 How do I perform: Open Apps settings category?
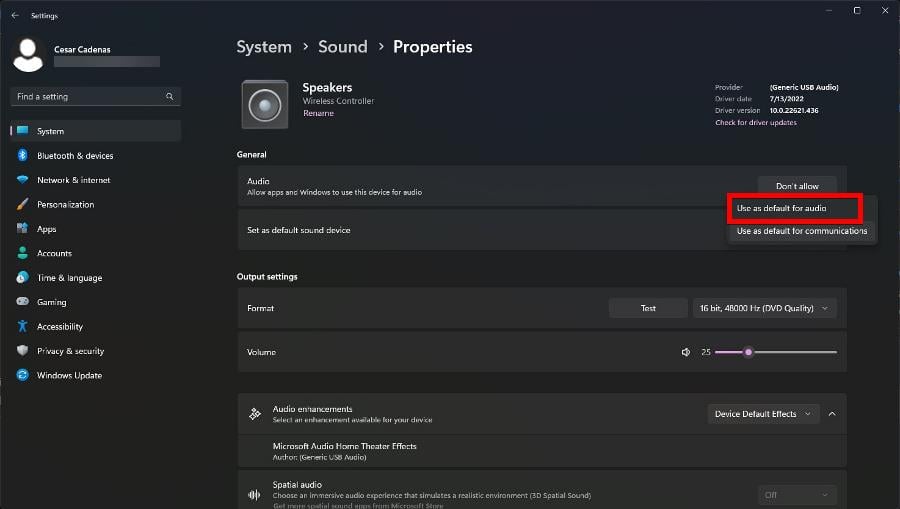pyautogui.click(x=95, y=229)
